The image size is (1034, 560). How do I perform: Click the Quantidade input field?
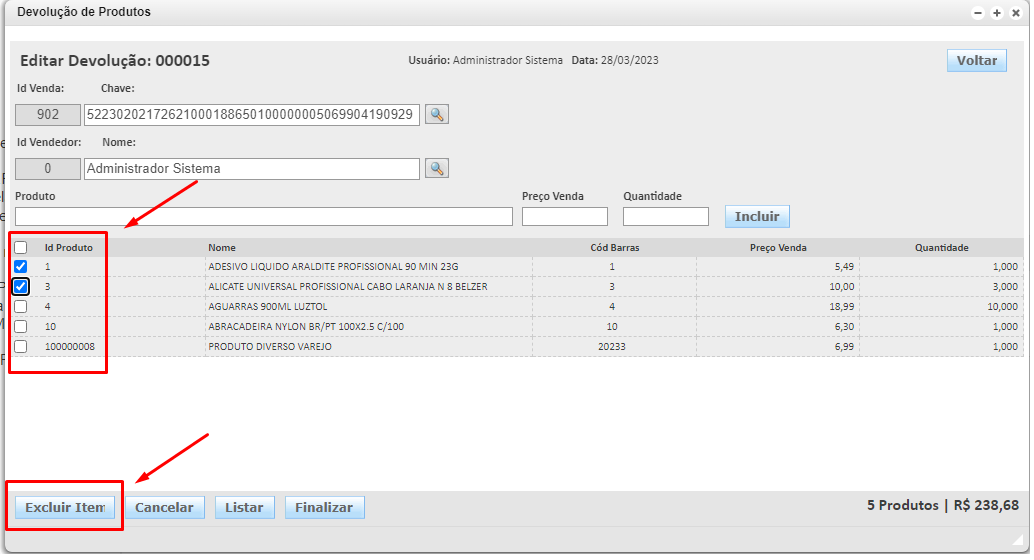click(665, 216)
